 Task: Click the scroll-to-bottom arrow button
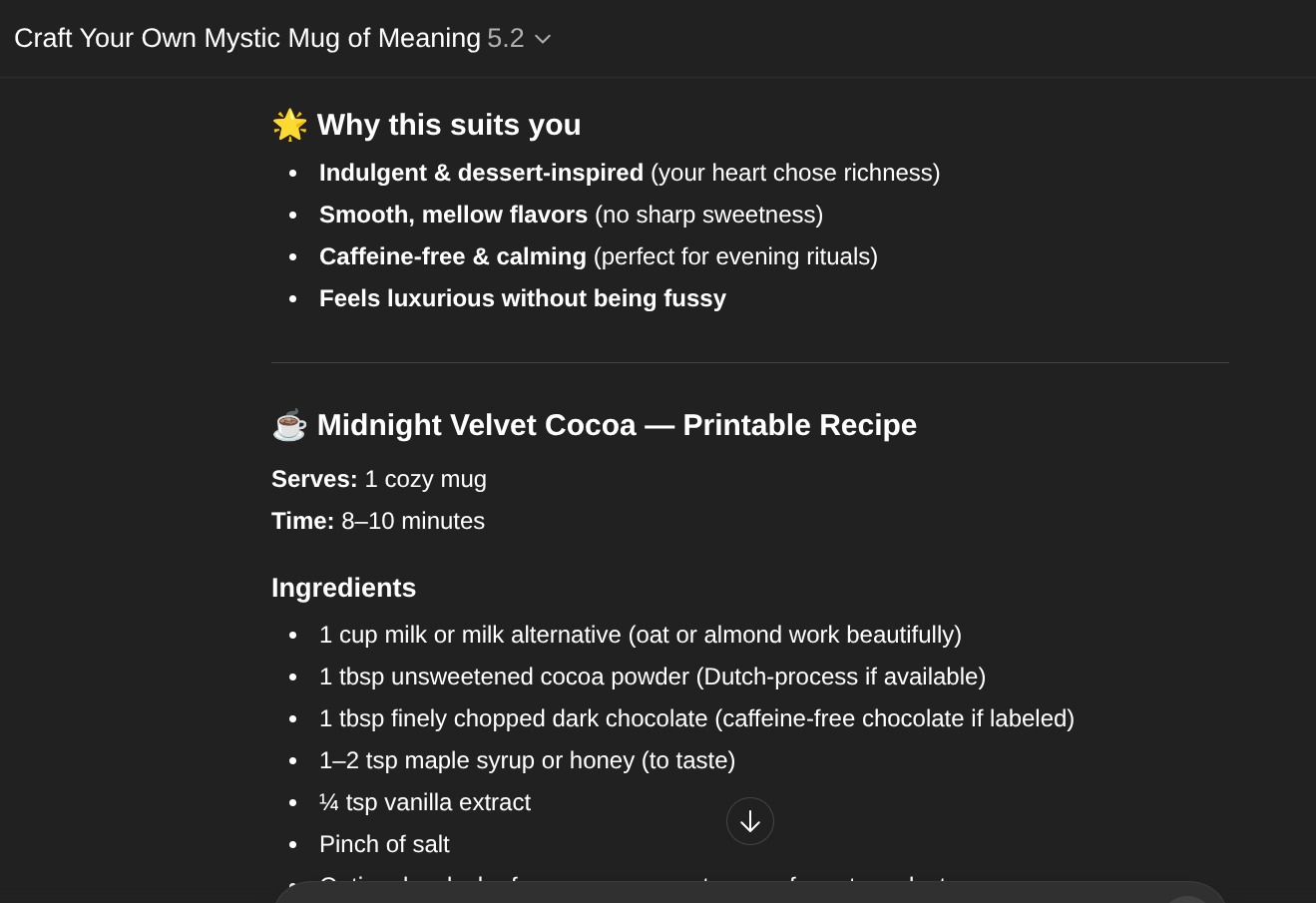750,821
